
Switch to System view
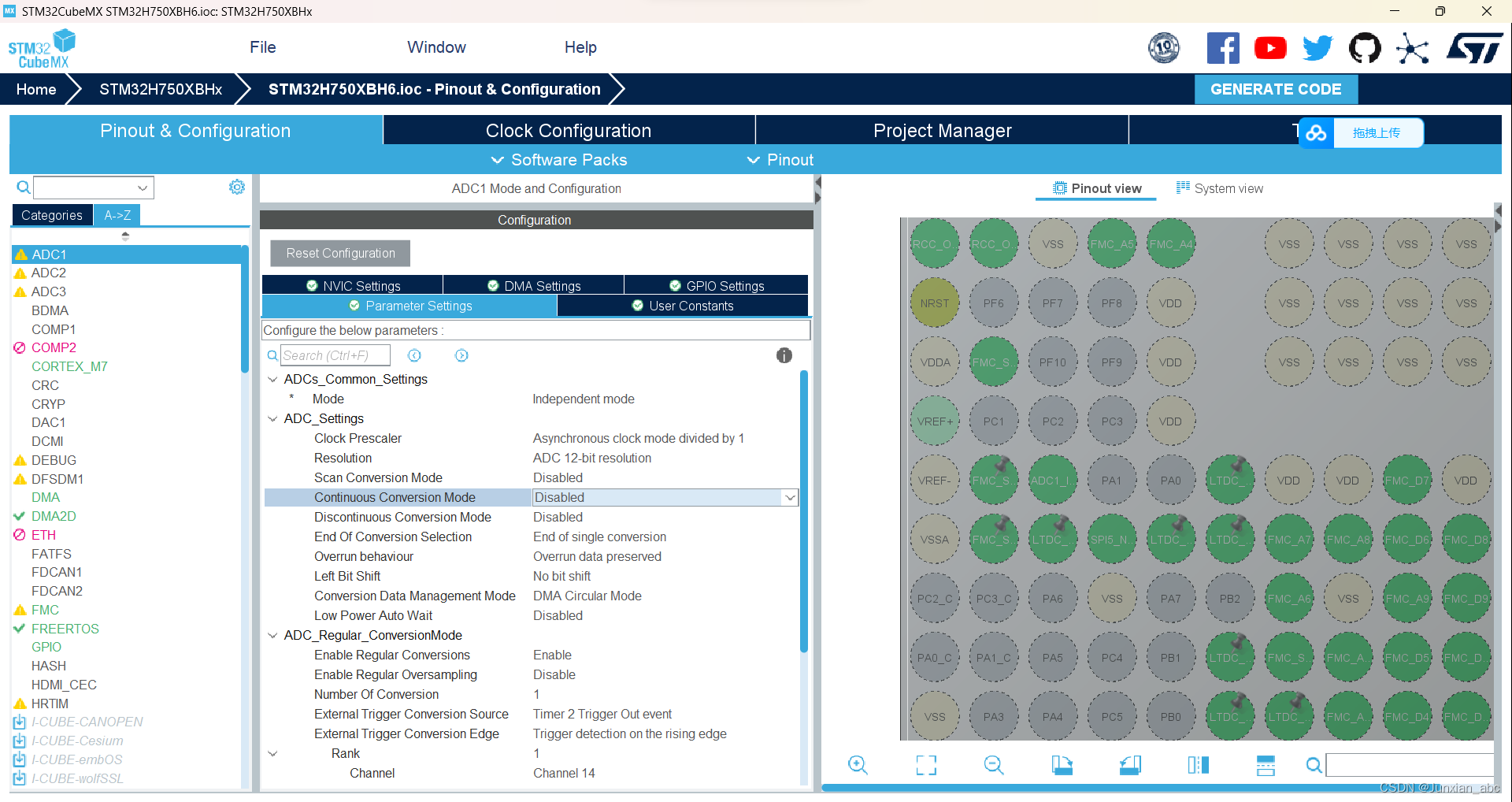[x=1220, y=188]
